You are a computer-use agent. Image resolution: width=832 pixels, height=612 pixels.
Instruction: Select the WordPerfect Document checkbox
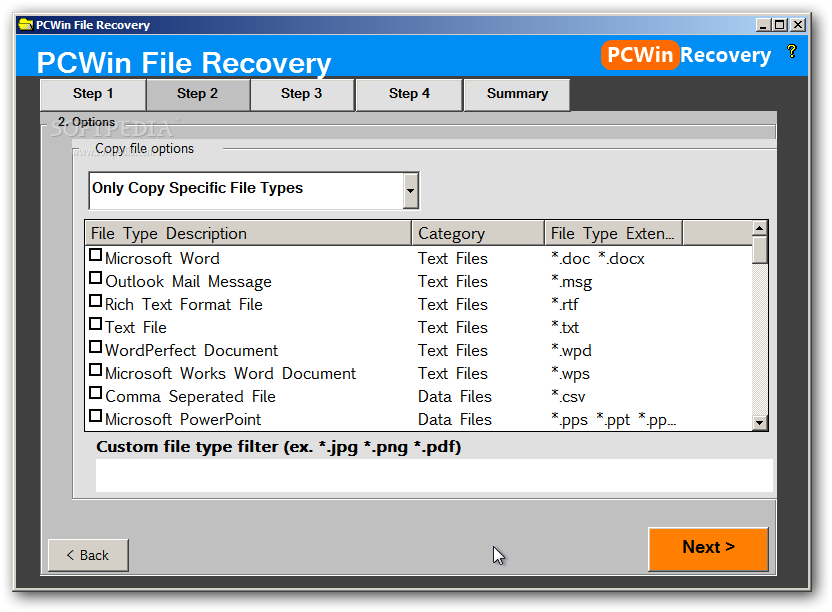click(x=96, y=347)
